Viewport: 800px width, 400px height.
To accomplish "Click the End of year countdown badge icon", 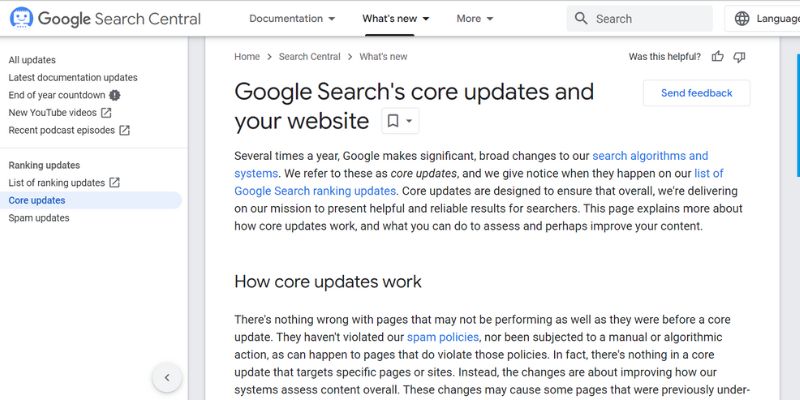I will (x=115, y=95).
